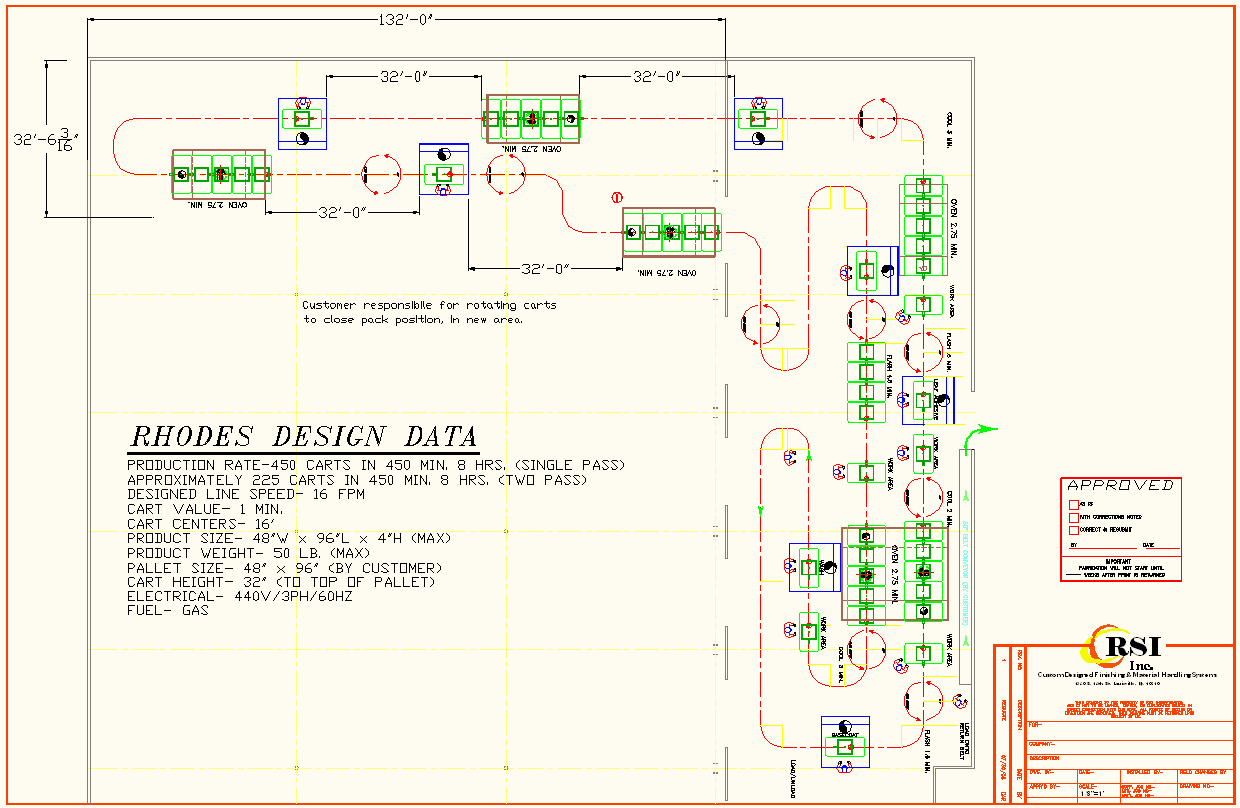Select the IMPORTANT notice in the approval stamp
The image size is (1240, 808).
click(1120, 568)
